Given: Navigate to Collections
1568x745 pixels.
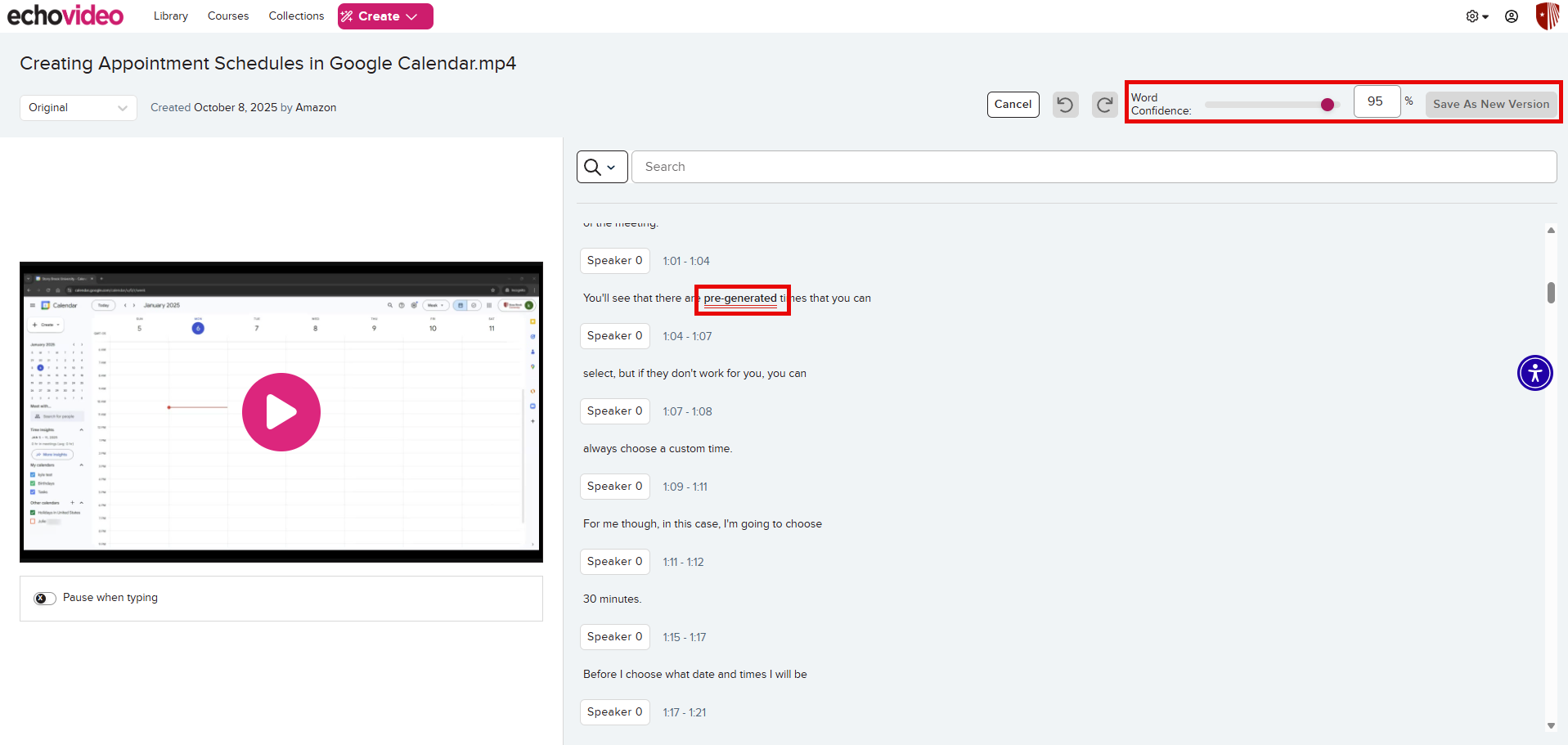Looking at the screenshot, I should 296,16.
